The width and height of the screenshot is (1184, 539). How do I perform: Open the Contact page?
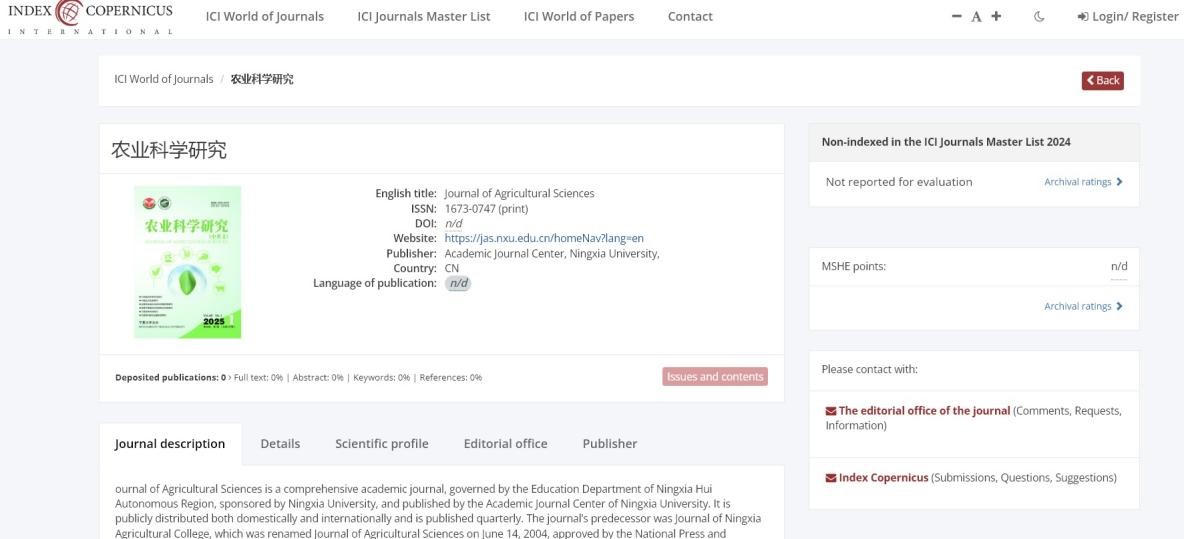[690, 17]
